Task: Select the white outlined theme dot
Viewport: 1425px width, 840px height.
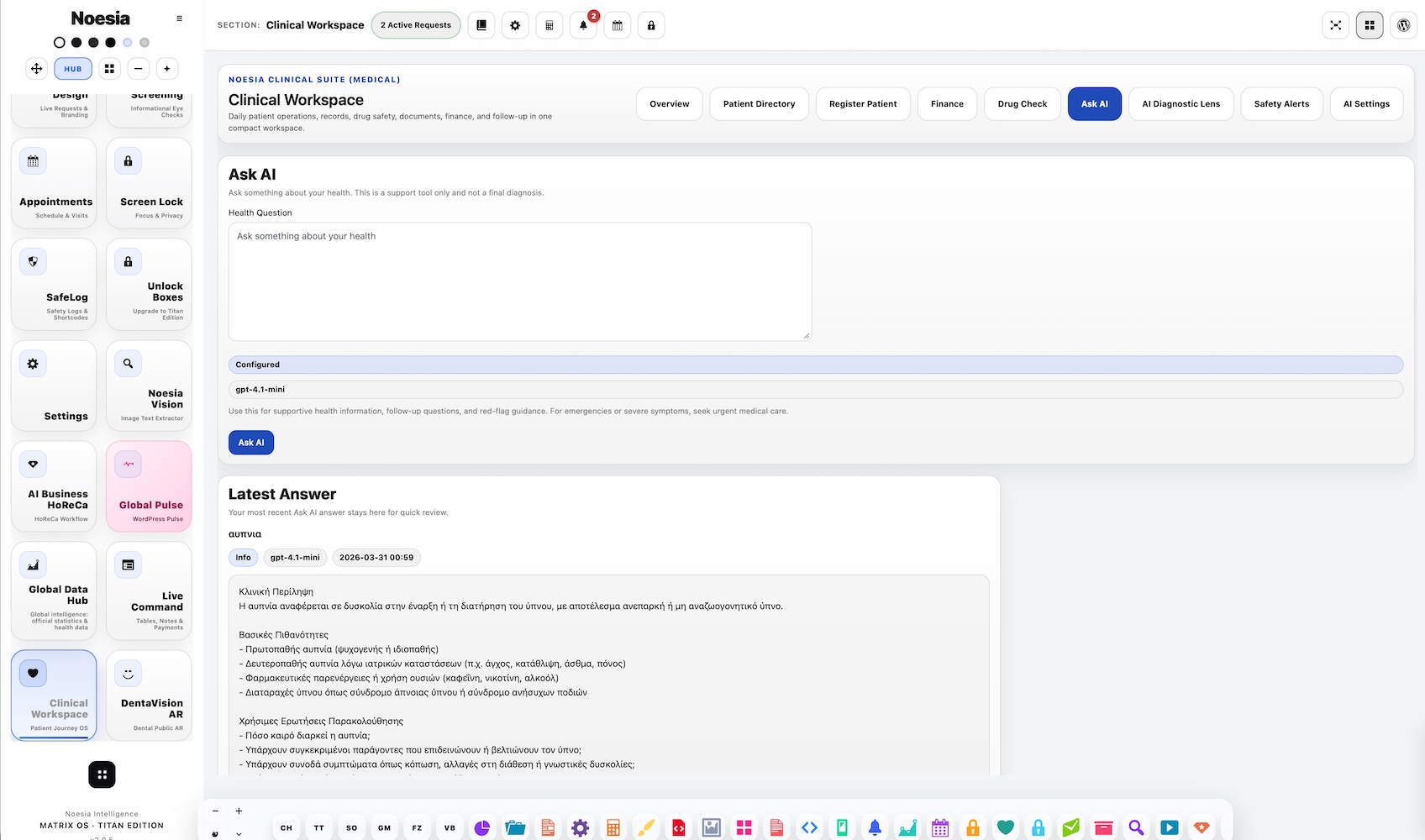Action: tap(59, 42)
